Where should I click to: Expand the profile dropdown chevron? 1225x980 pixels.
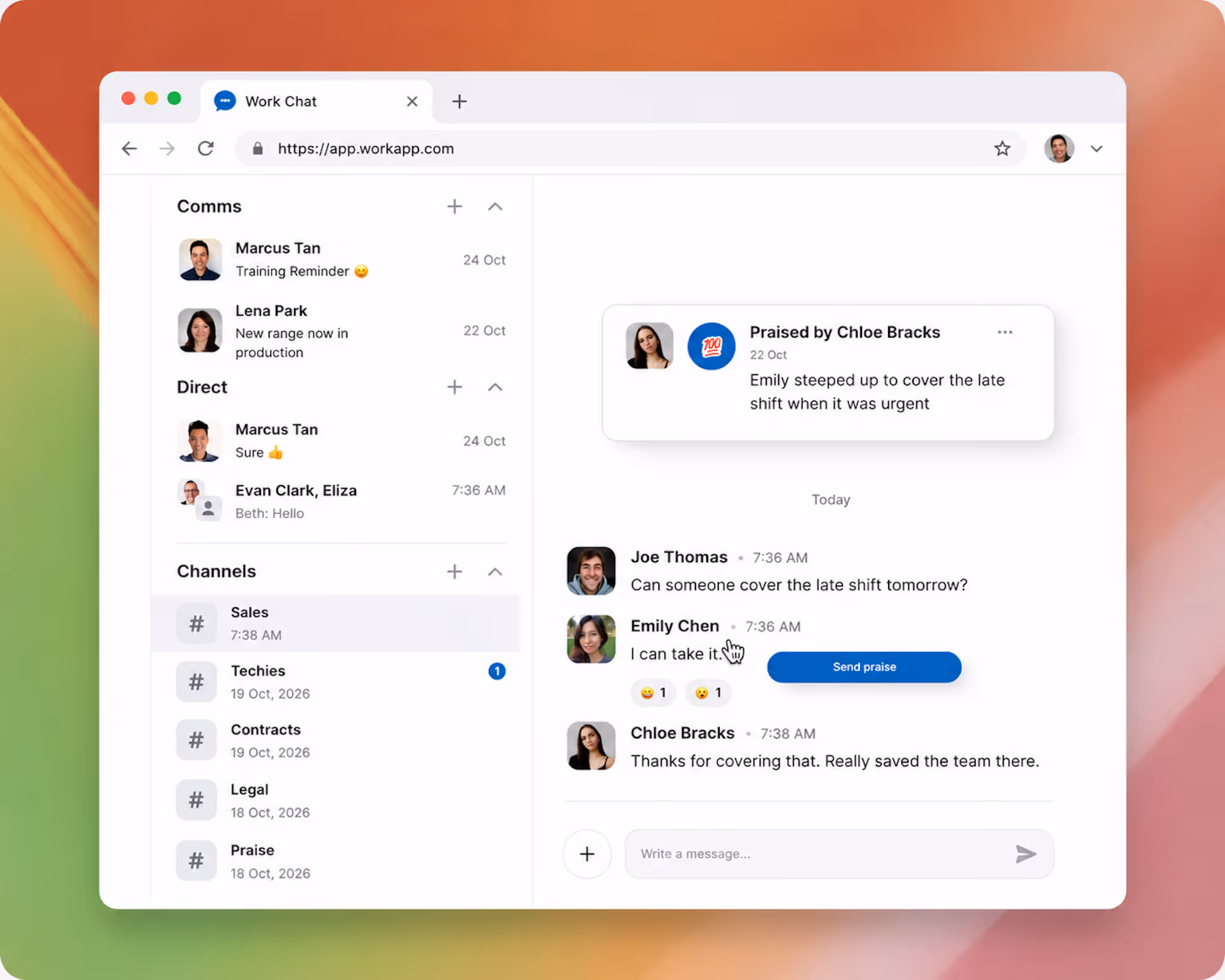click(x=1097, y=149)
